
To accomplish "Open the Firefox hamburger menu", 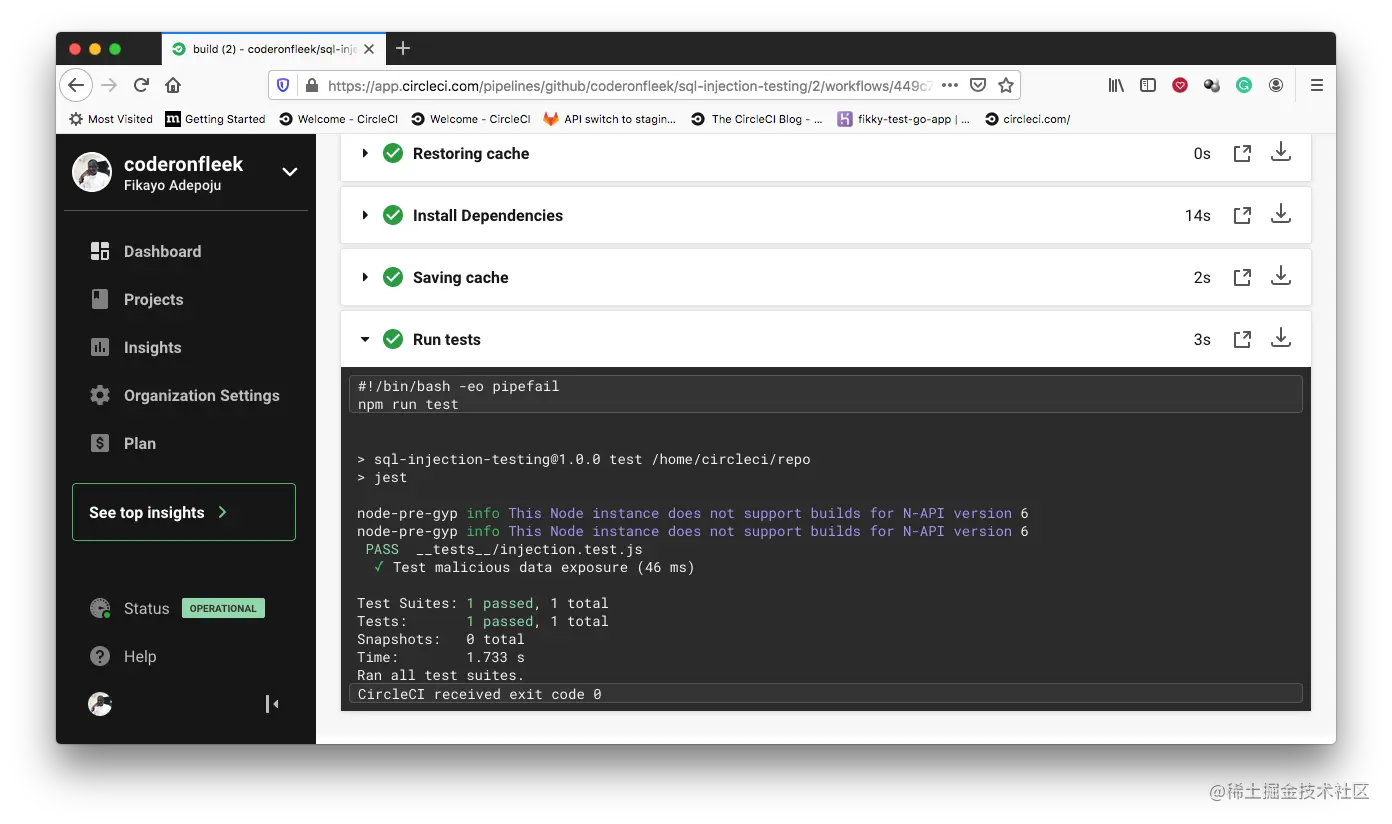I will [1317, 85].
